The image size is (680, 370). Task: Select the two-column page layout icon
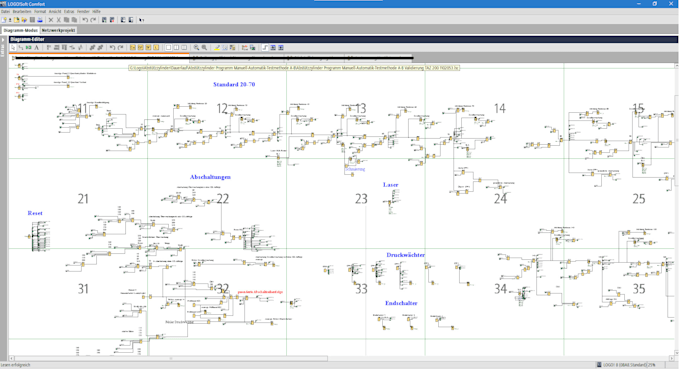(x=176, y=48)
